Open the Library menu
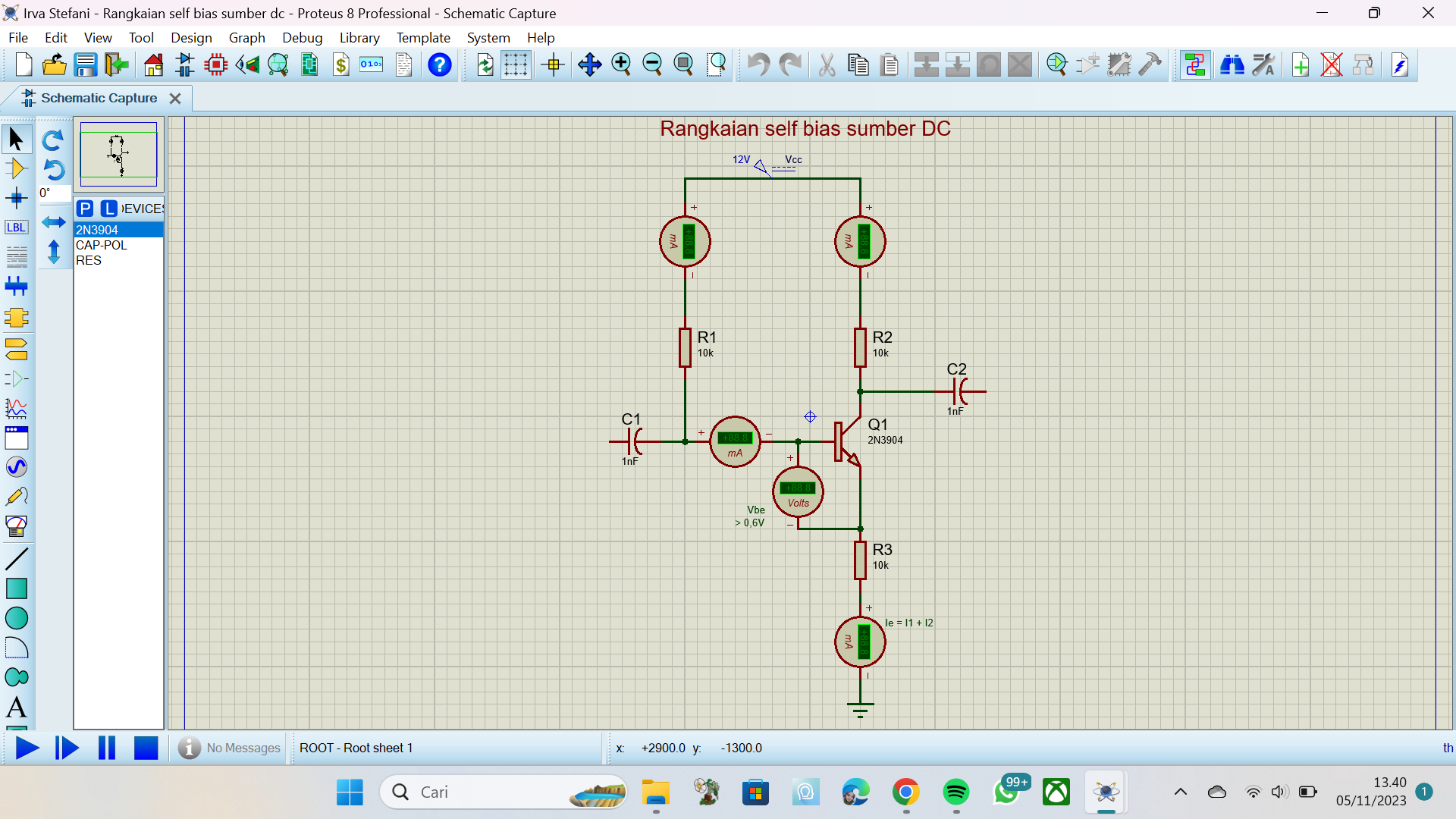The width and height of the screenshot is (1456, 819). click(x=359, y=37)
